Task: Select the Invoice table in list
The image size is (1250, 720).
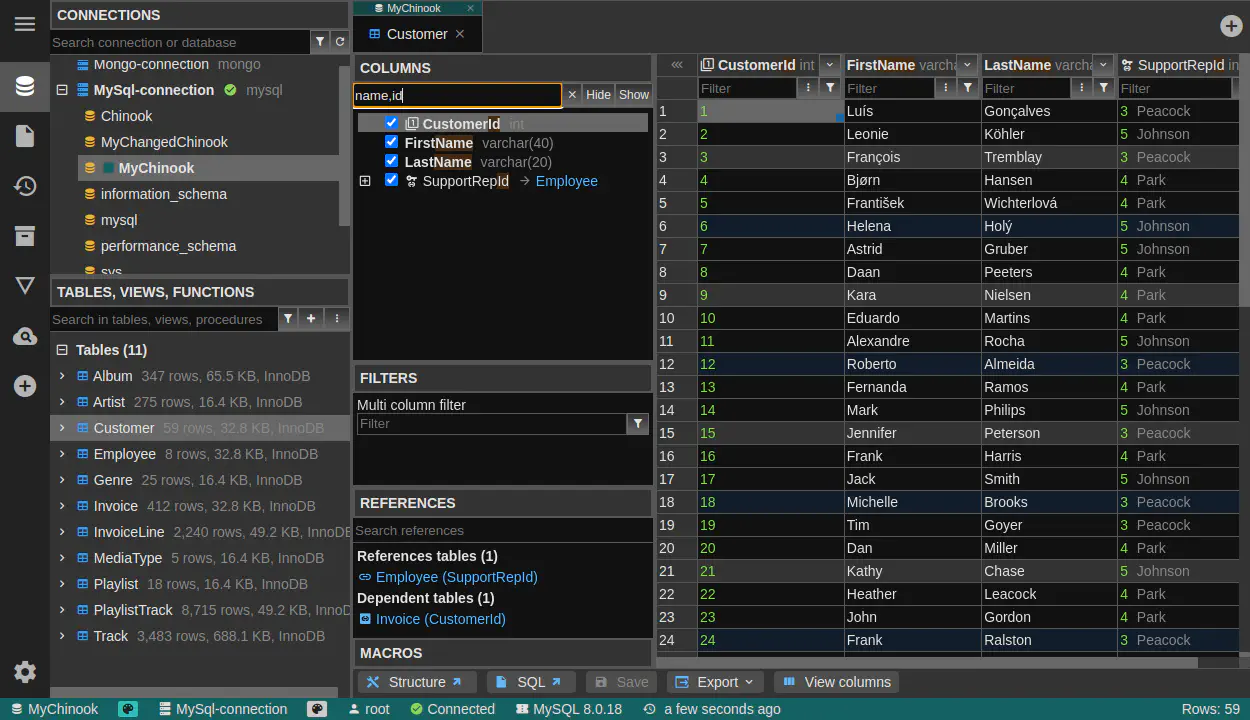Action: [x=115, y=506]
